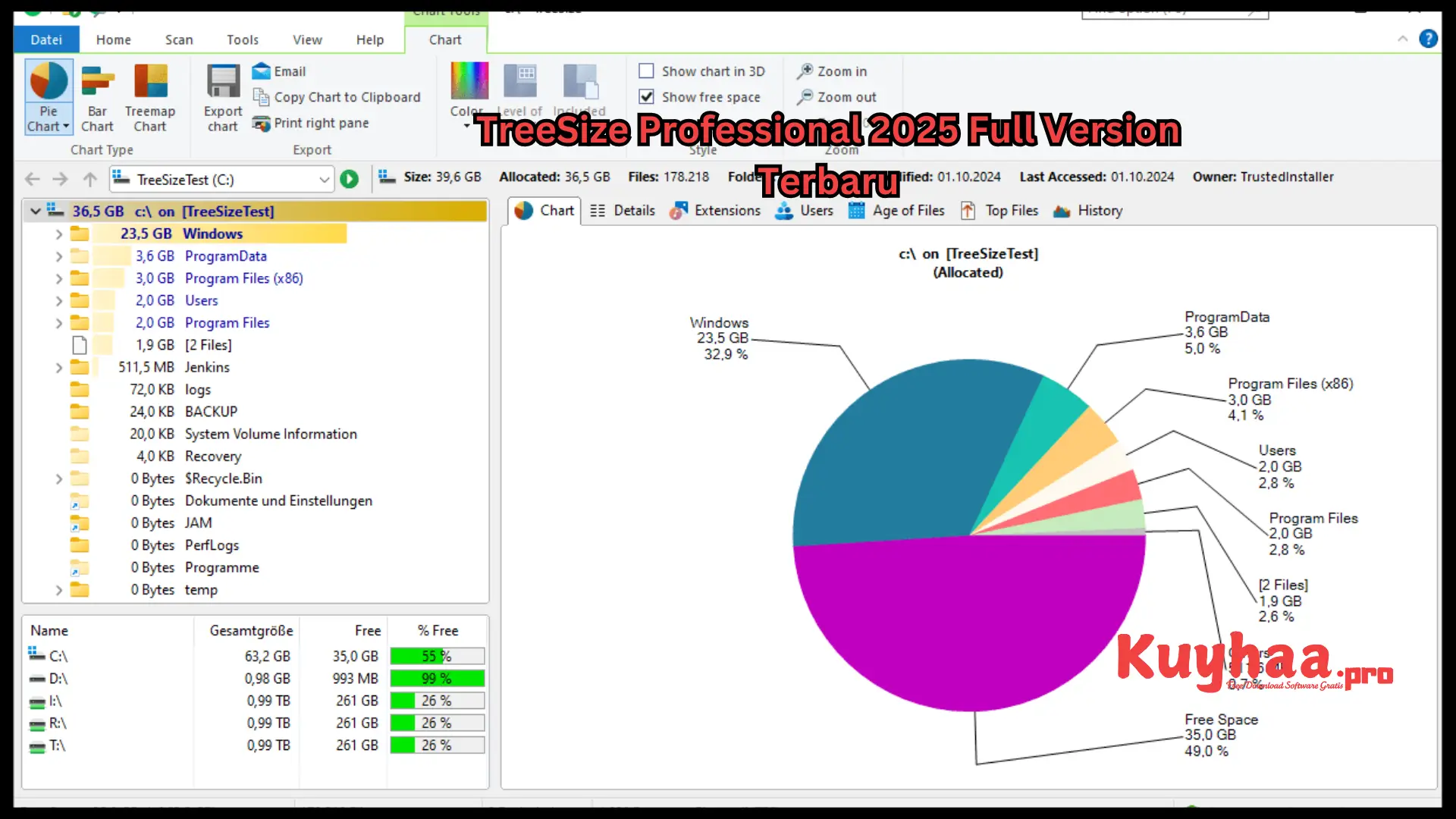Viewport: 1456px width, 819px height.
Task: Open the Help ribbon tab
Action: [x=370, y=39]
